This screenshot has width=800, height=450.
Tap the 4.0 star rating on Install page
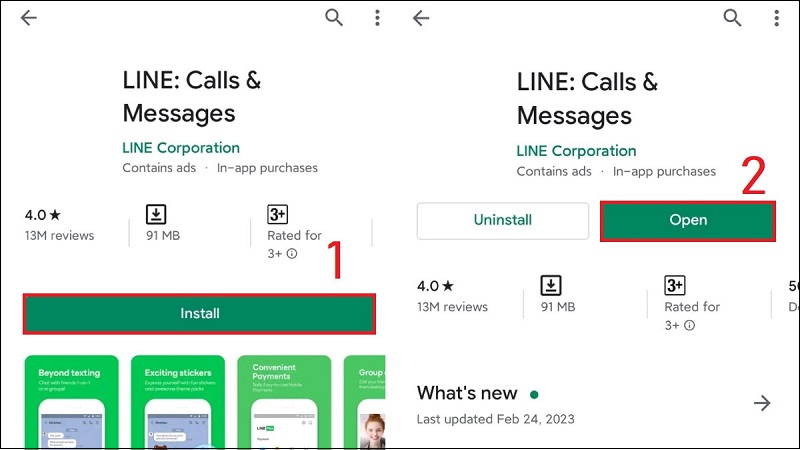(43, 215)
